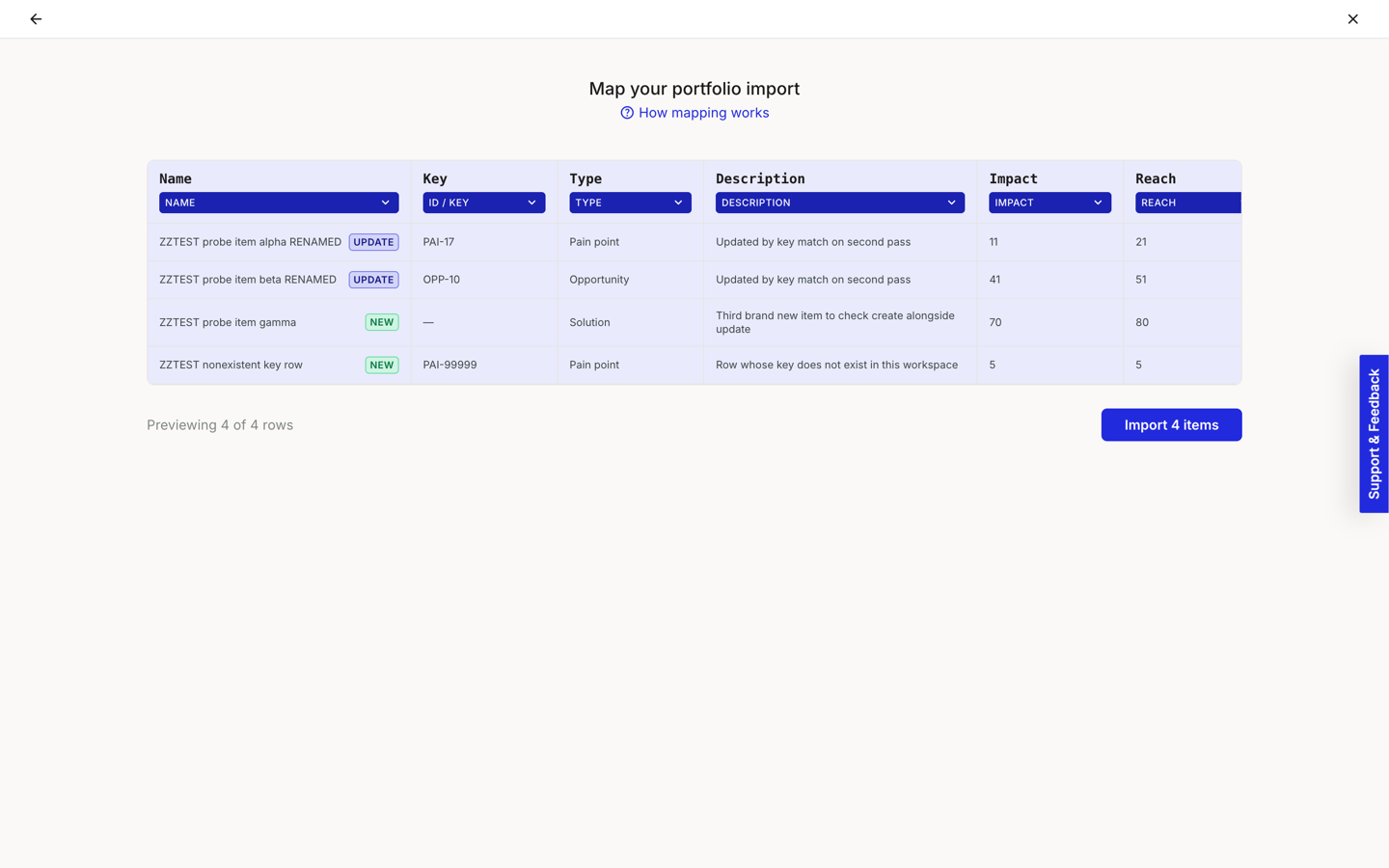1389x868 pixels.
Task: Open the IMPACT mapping dropdown
Action: click(x=1049, y=203)
